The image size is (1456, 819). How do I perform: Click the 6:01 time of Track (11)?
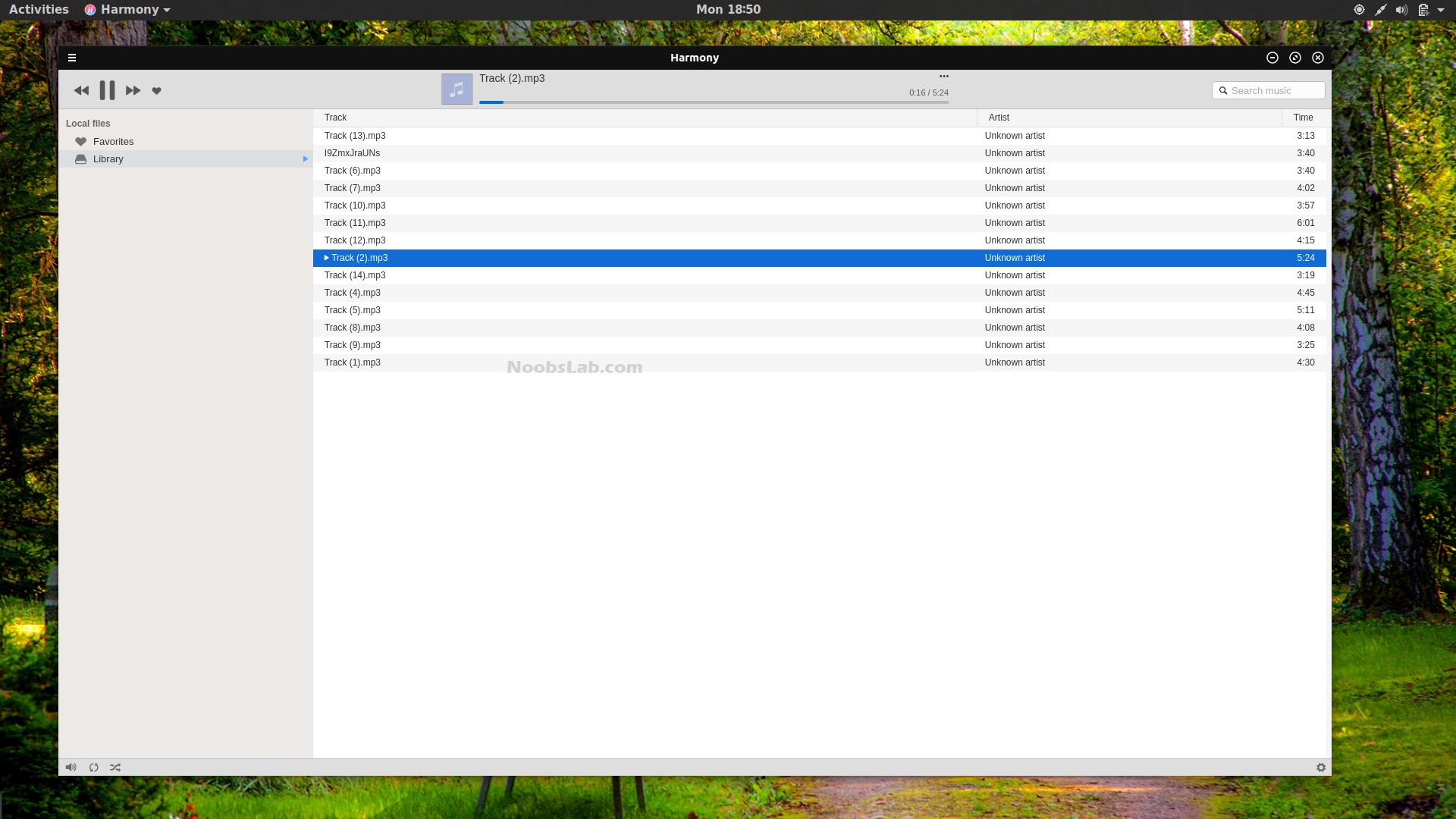[x=1305, y=223]
